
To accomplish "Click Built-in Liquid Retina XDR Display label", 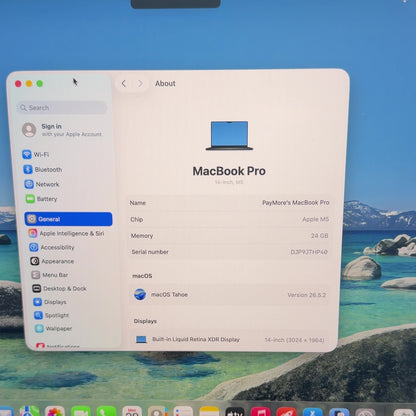I will [x=196, y=339].
